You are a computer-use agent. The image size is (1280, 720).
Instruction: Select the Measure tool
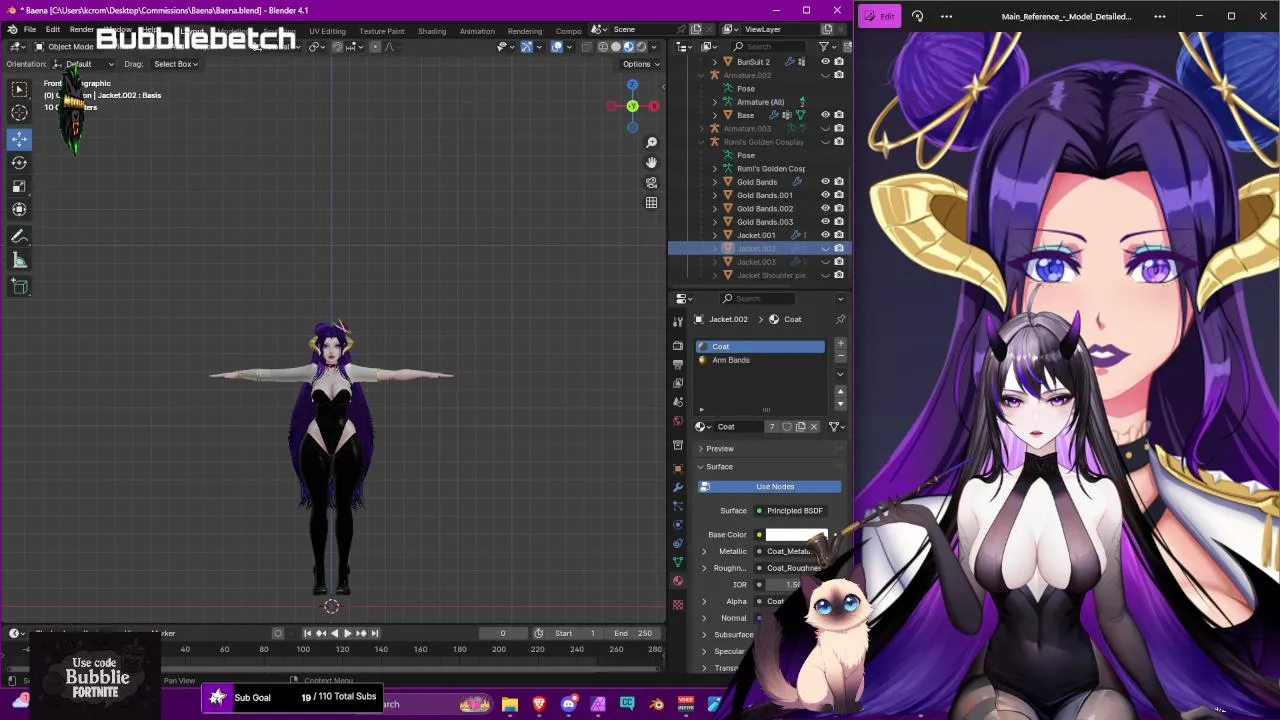click(19, 260)
